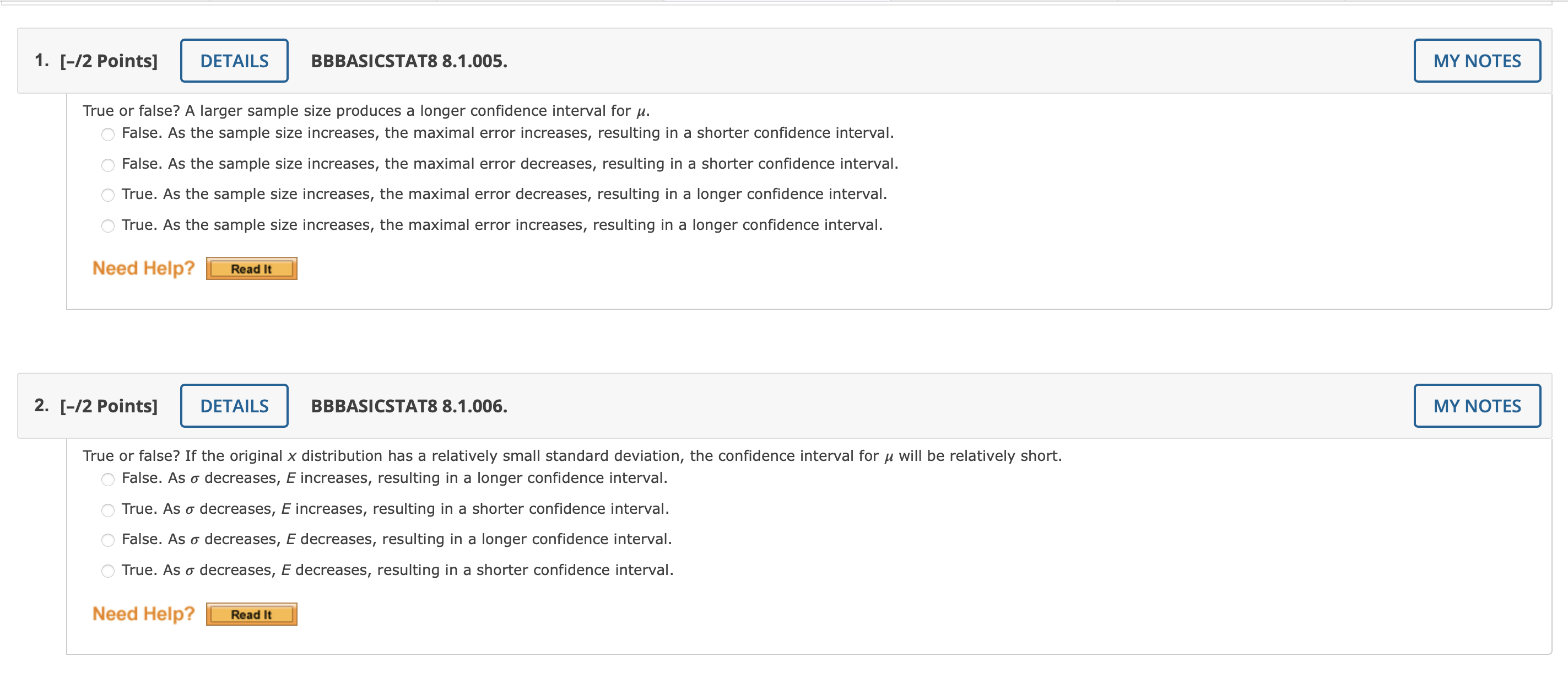
Task: Open DETAILS for question 1
Action: (x=234, y=60)
